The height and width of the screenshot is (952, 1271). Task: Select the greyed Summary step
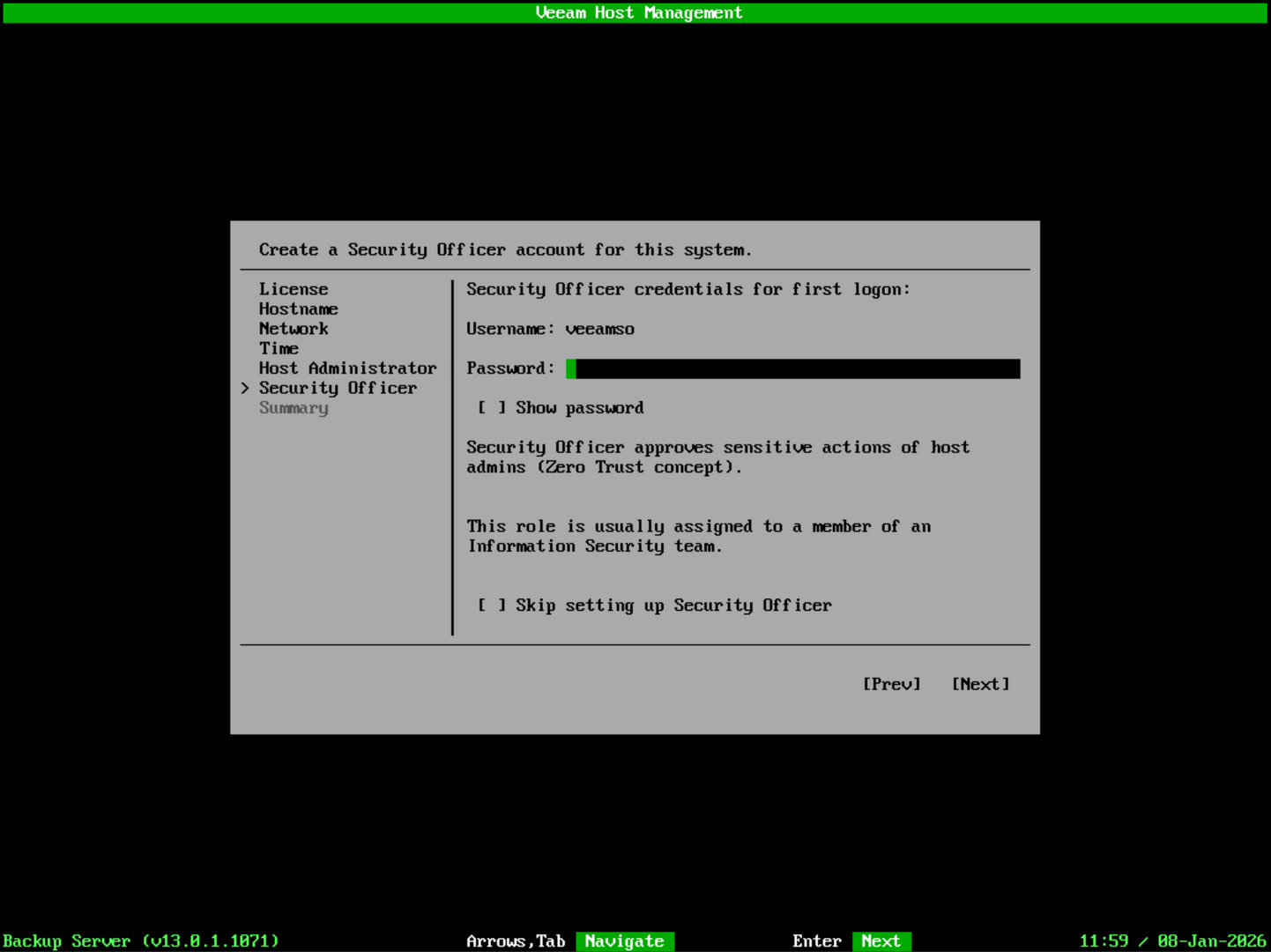(x=294, y=408)
